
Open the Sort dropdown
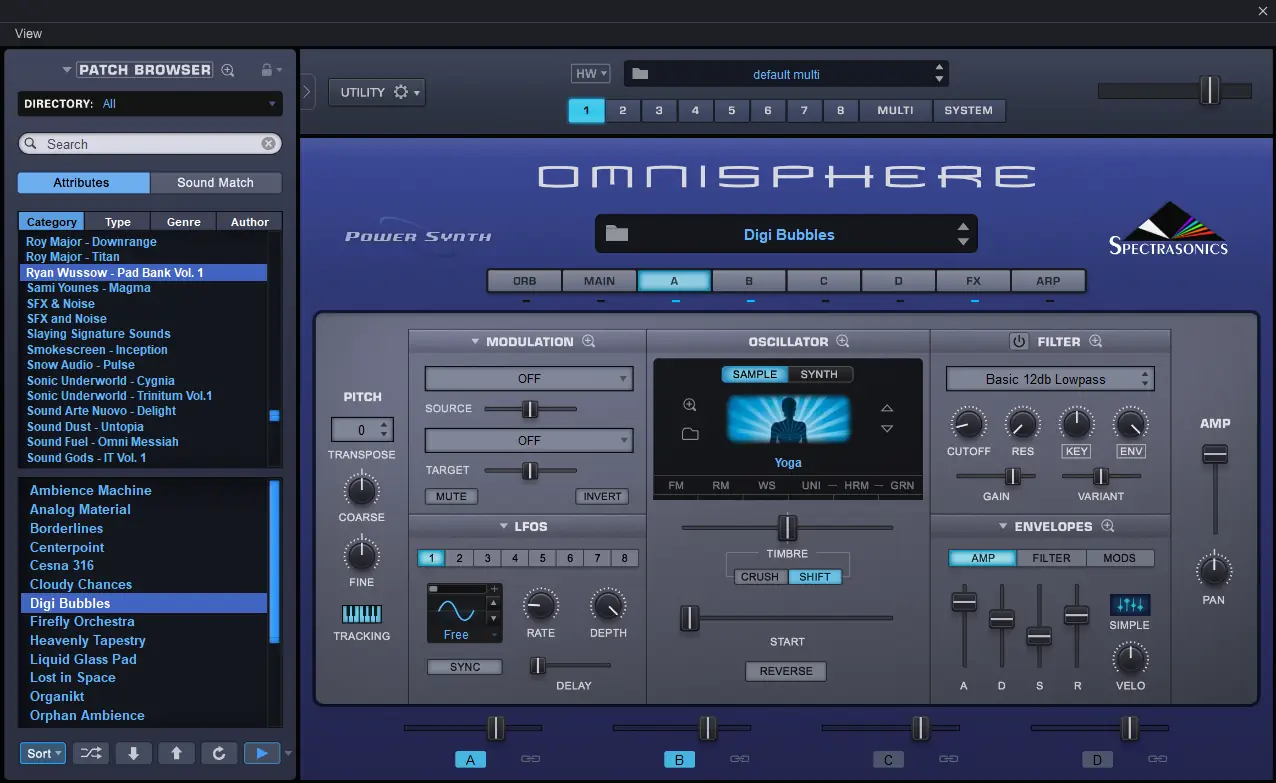click(44, 753)
